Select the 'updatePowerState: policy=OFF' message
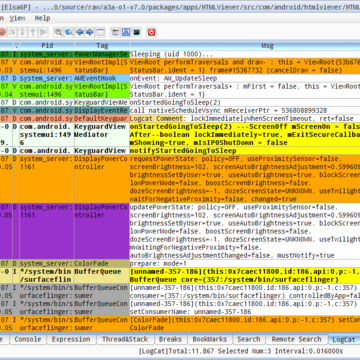Viewport: 360px width, 360px height. tap(245, 231)
